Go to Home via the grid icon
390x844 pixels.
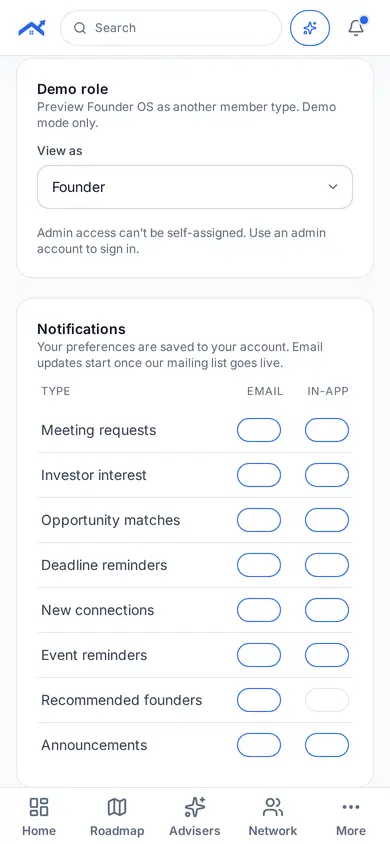[x=39, y=807]
